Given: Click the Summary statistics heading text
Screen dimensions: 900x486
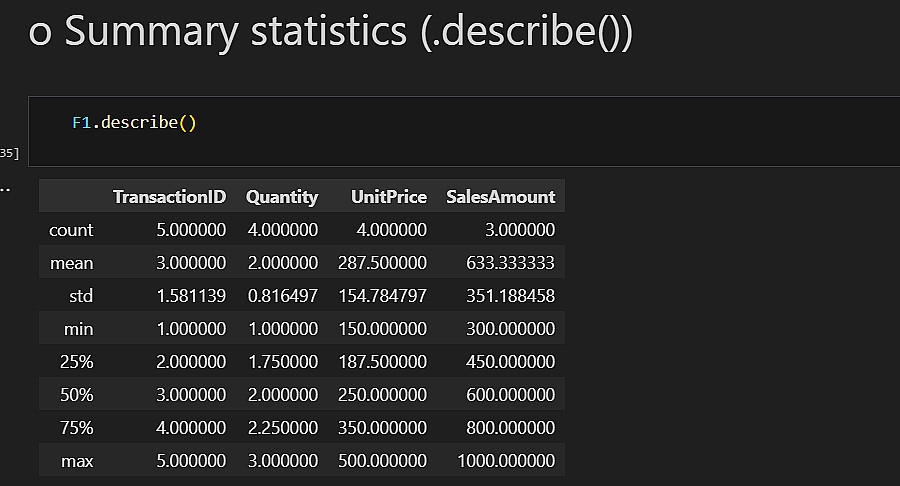Looking at the screenshot, I should pos(330,32).
